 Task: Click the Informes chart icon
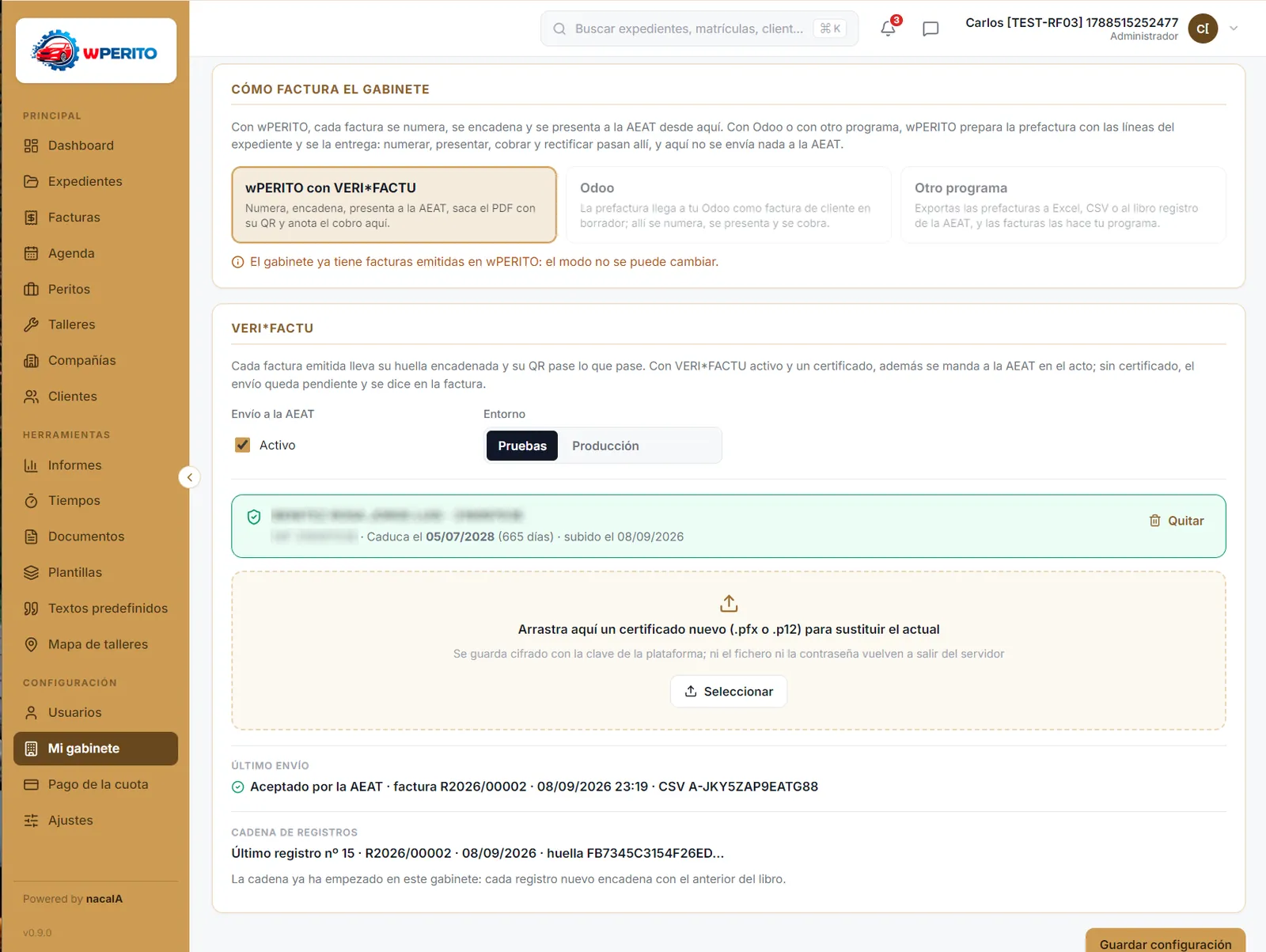pos(31,465)
